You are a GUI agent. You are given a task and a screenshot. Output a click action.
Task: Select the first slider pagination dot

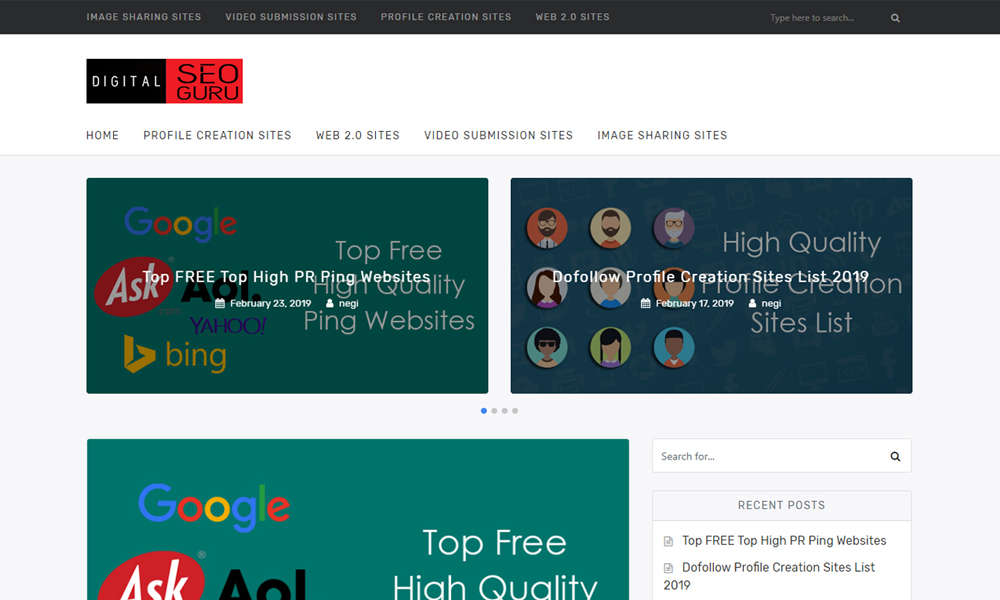click(x=484, y=411)
